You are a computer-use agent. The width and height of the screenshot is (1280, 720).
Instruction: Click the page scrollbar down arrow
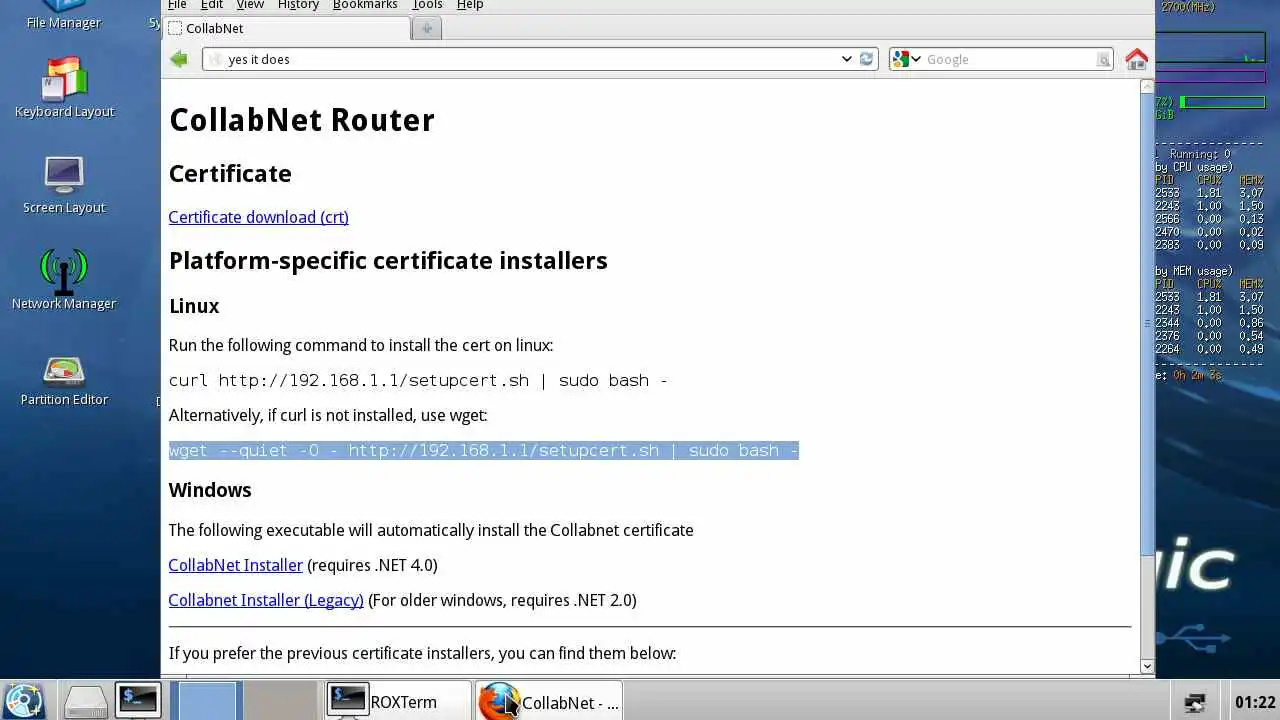pyautogui.click(x=1147, y=666)
